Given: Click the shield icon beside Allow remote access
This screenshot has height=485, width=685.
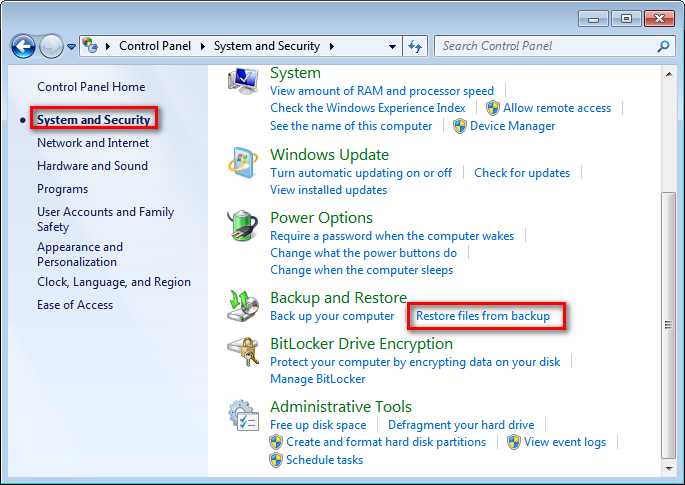Looking at the screenshot, I should [x=493, y=108].
